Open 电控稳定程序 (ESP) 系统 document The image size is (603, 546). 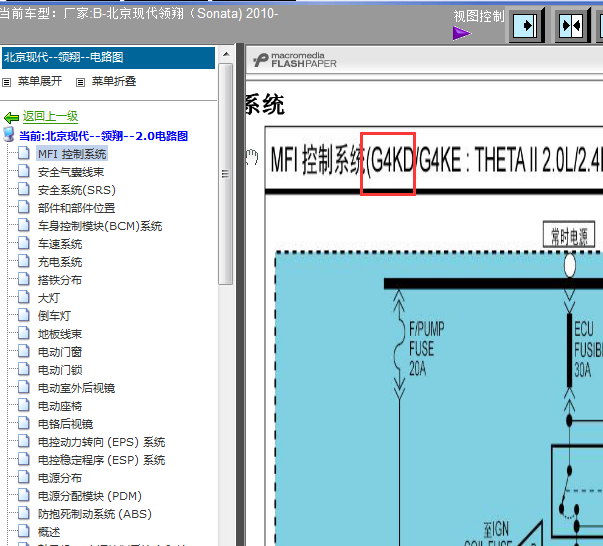click(102, 460)
